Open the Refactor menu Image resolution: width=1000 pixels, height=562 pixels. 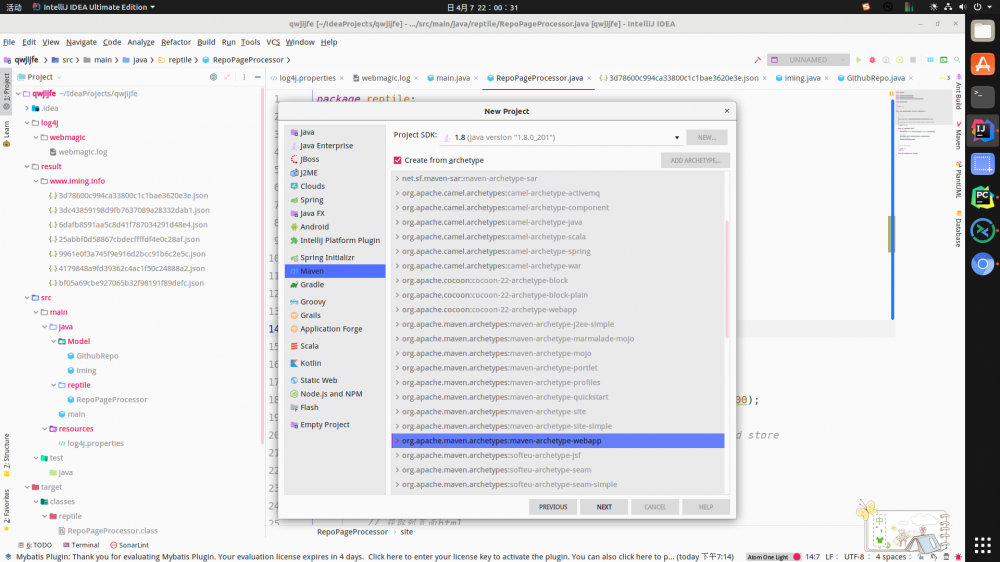(x=176, y=42)
